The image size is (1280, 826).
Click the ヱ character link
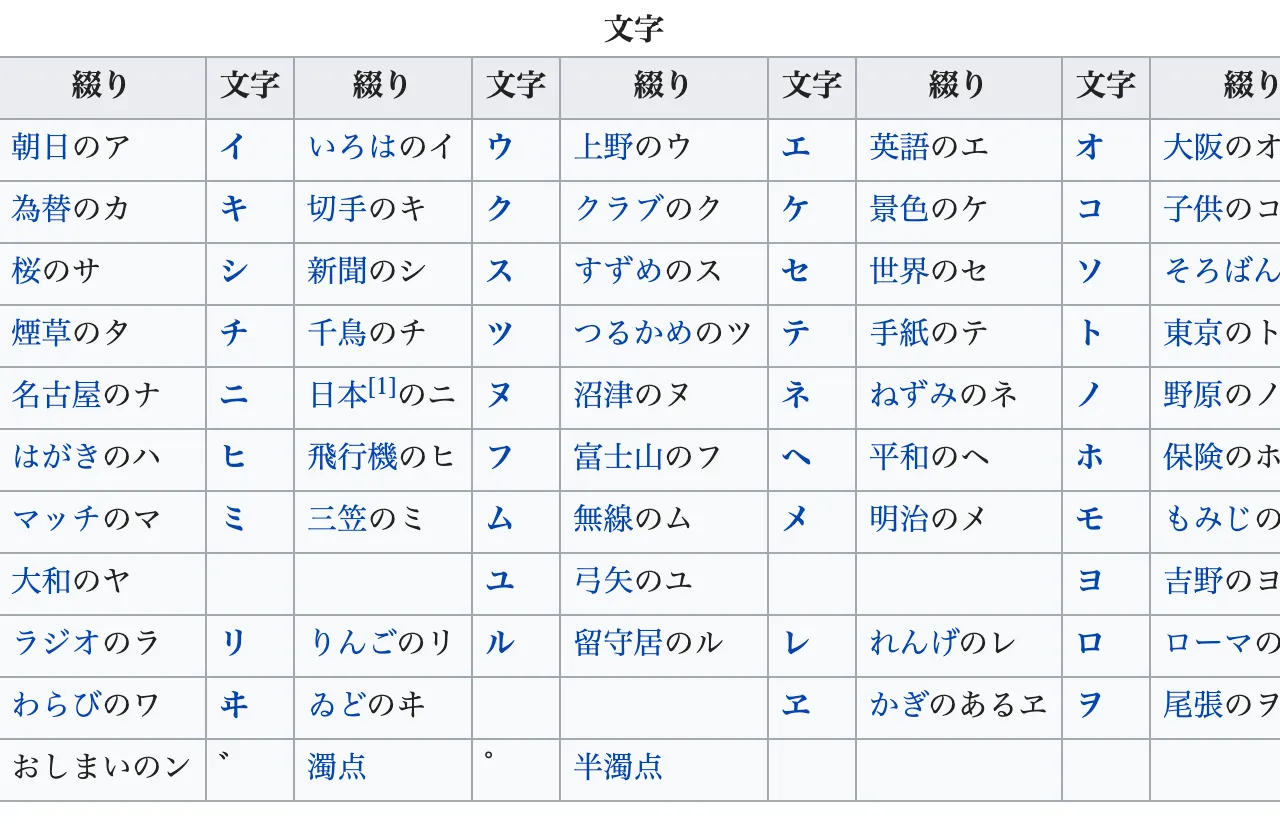pyautogui.click(x=796, y=705)
